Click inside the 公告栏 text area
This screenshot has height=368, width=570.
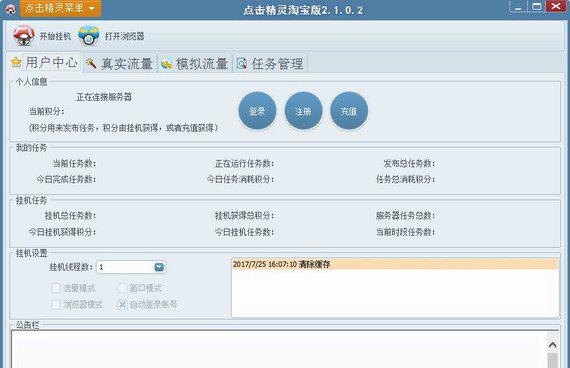[x=279, y=349]
